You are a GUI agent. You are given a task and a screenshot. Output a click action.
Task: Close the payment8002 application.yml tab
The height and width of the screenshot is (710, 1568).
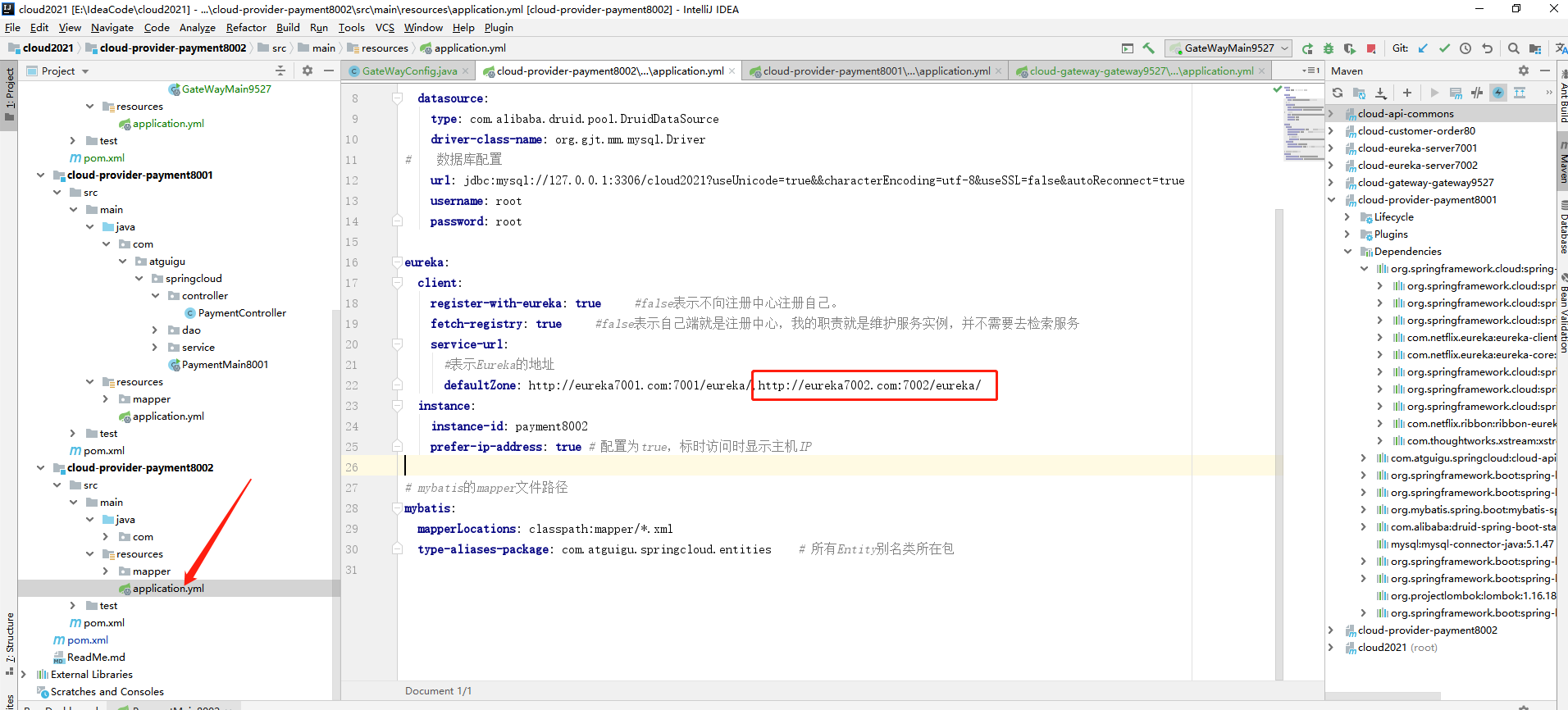(732, 71)
